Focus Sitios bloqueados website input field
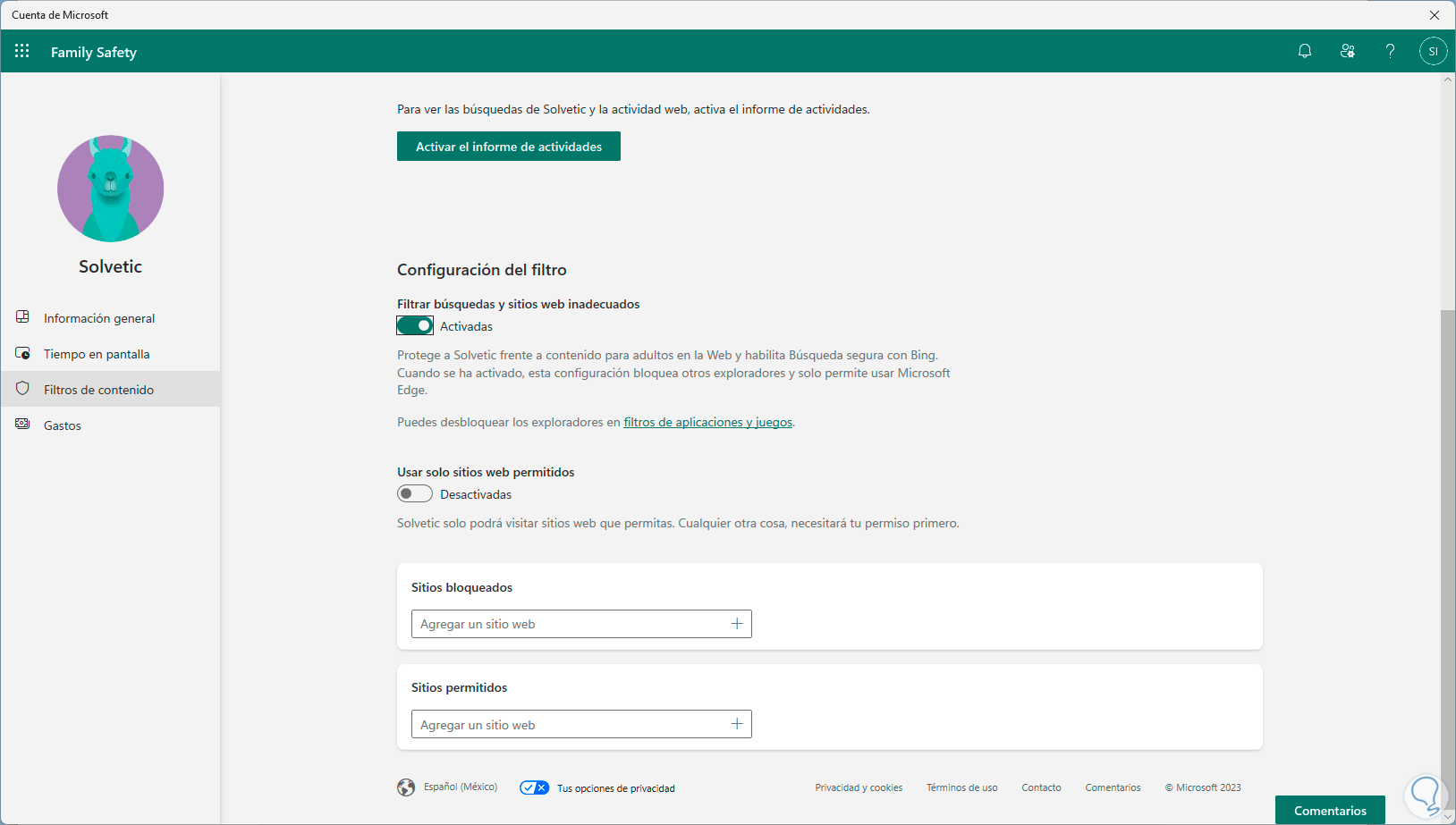The height and width of the screenshot is (825, 1456). pos(581,624)
